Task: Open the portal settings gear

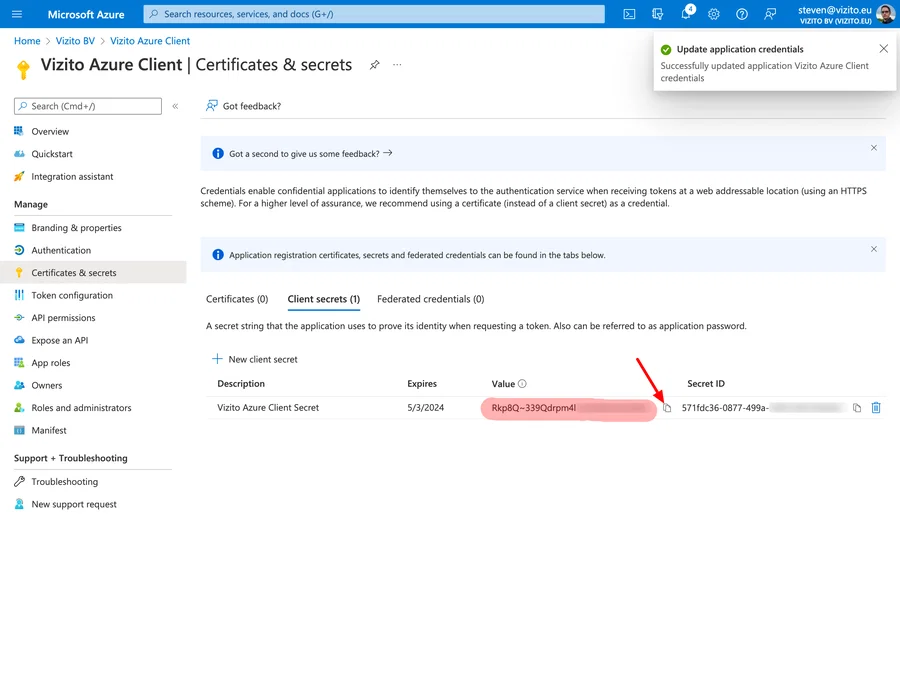Action: pyautogui.click(x=714, y=13)
